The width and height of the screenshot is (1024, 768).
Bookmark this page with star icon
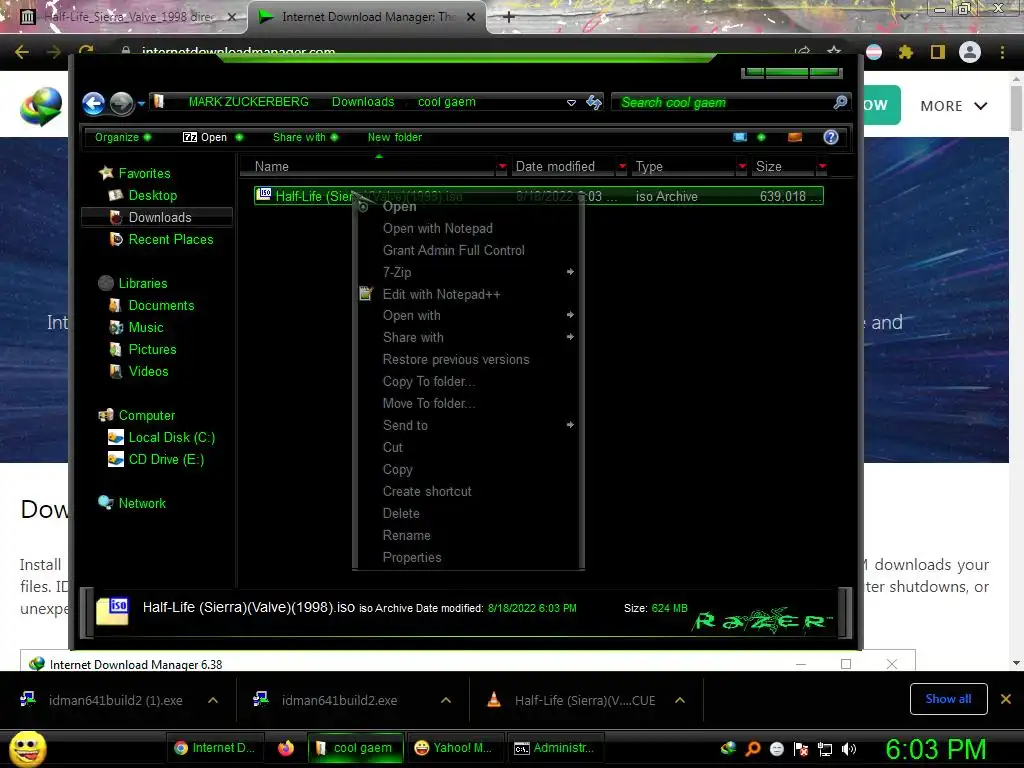tap(834, 51)
